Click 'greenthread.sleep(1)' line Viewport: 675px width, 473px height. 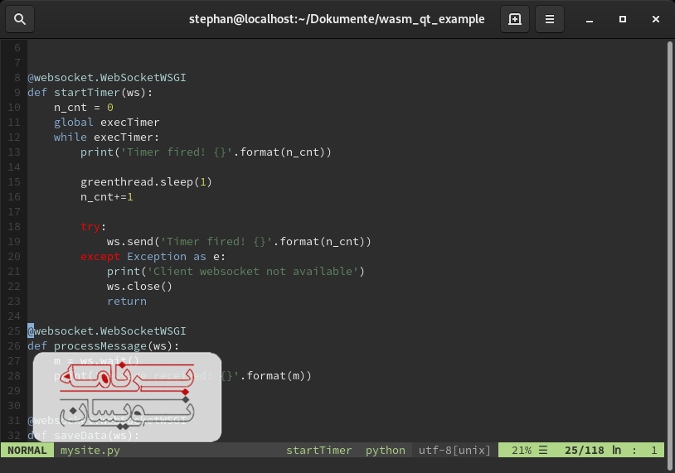(x=146, y=182)
